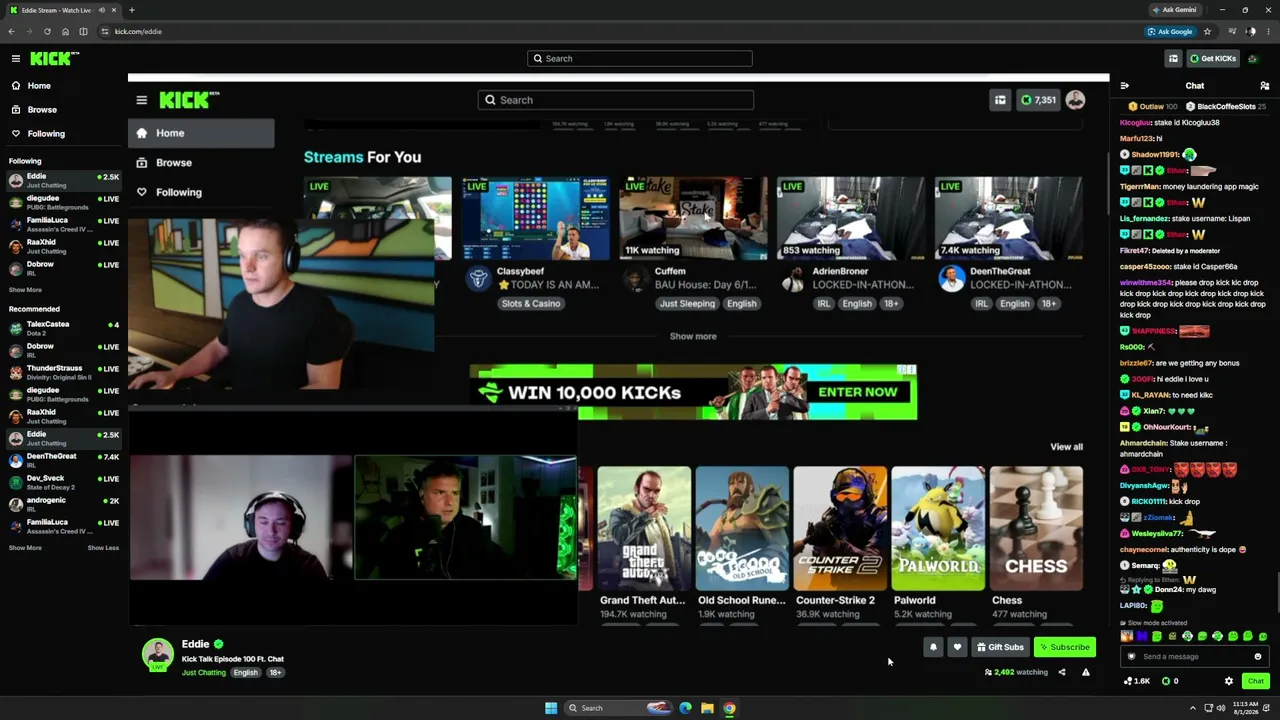Click the Ask Gemini button
1280x720 pixels.
pyautogui.click(x=1175, y=10)
